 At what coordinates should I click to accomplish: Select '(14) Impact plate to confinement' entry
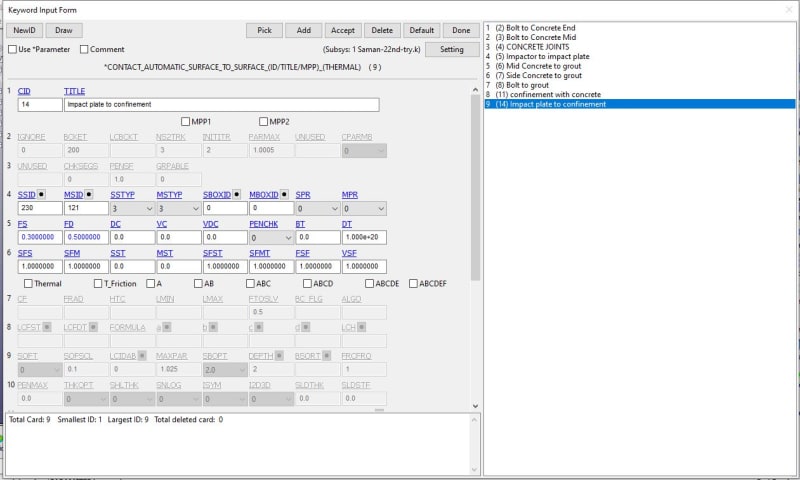click(x=639, y=104)
